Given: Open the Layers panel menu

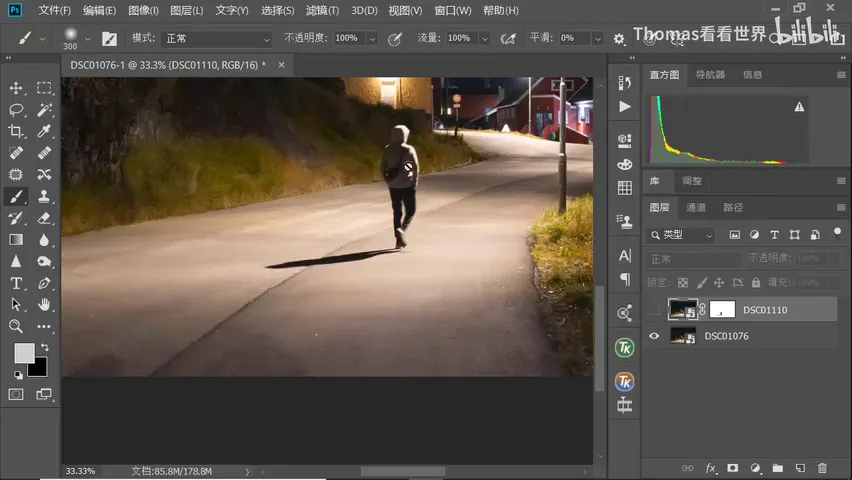Looking at the screenshot, I should [841, 207].
